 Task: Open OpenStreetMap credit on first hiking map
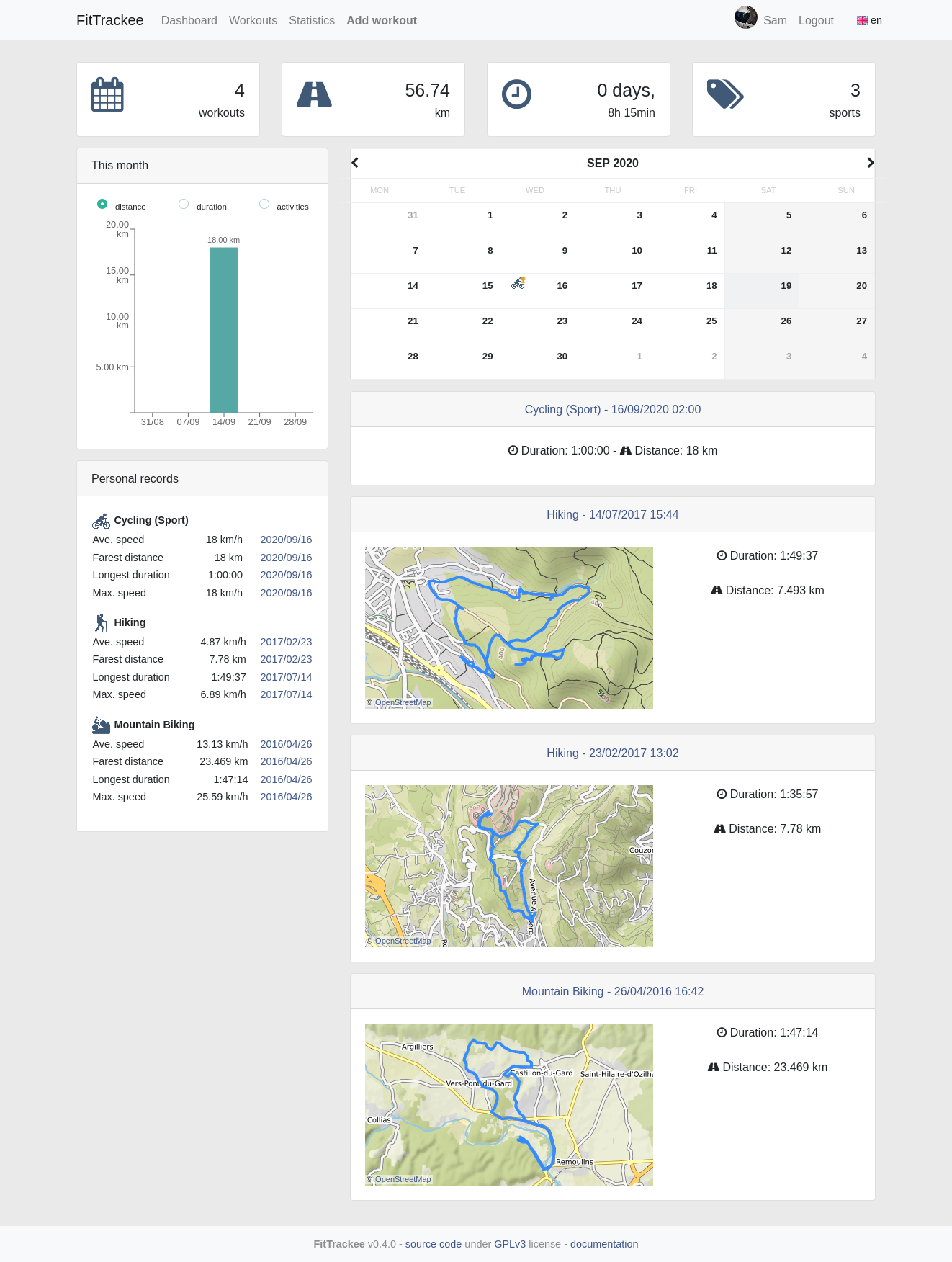point(403,703)
